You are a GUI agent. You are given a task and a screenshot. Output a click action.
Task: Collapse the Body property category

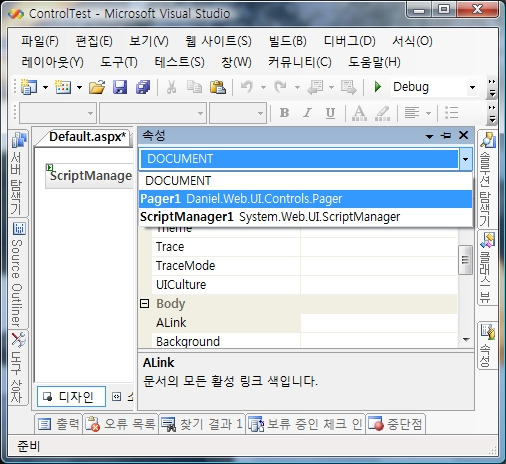(x=144, y=303)
